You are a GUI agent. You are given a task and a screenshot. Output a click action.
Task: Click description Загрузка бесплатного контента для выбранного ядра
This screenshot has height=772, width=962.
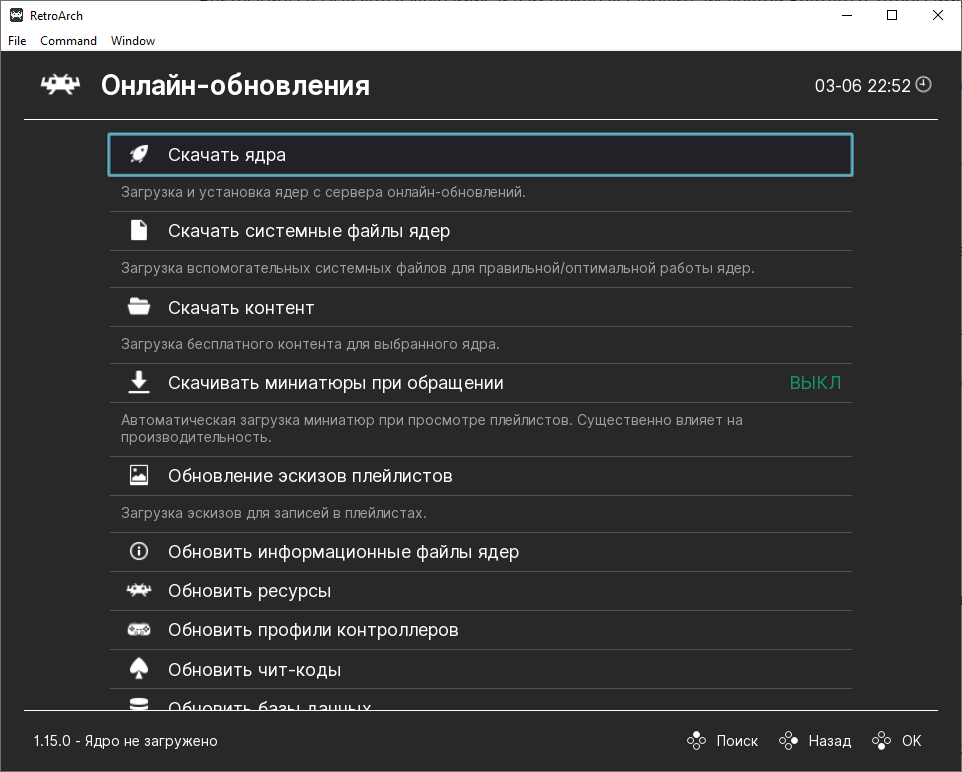310,344
